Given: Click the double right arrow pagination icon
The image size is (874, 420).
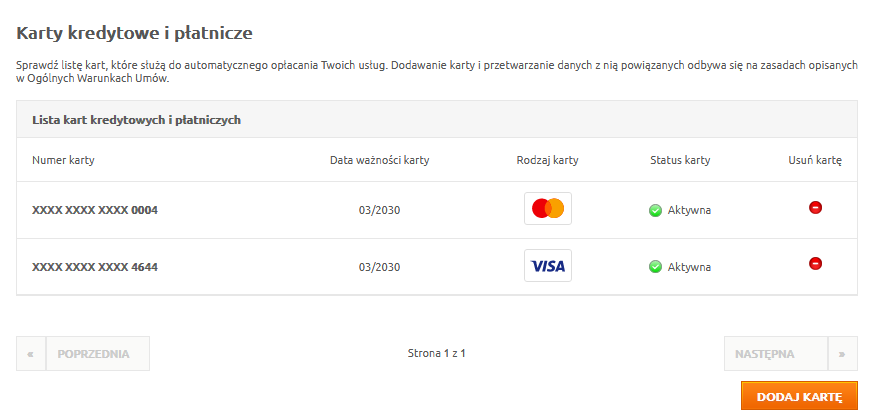Looking at the screenshot, I should [842, 354].
